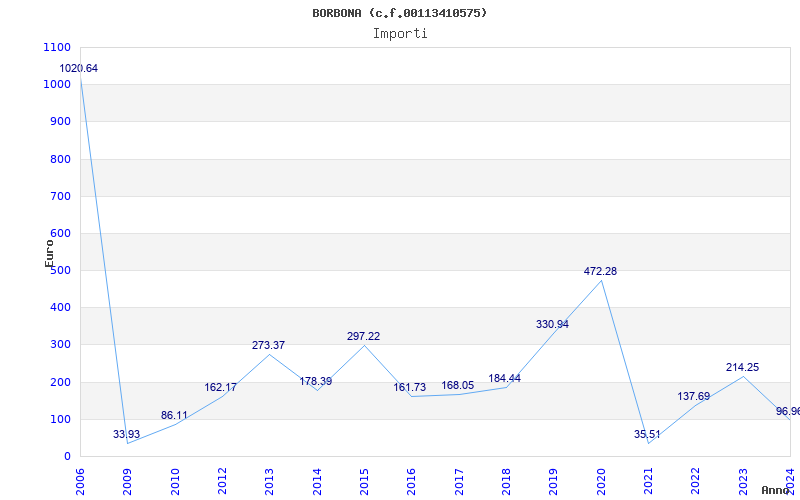800x500 pixels.
Task: Click the 200 y-axis tick label
Action: (60, 382)
